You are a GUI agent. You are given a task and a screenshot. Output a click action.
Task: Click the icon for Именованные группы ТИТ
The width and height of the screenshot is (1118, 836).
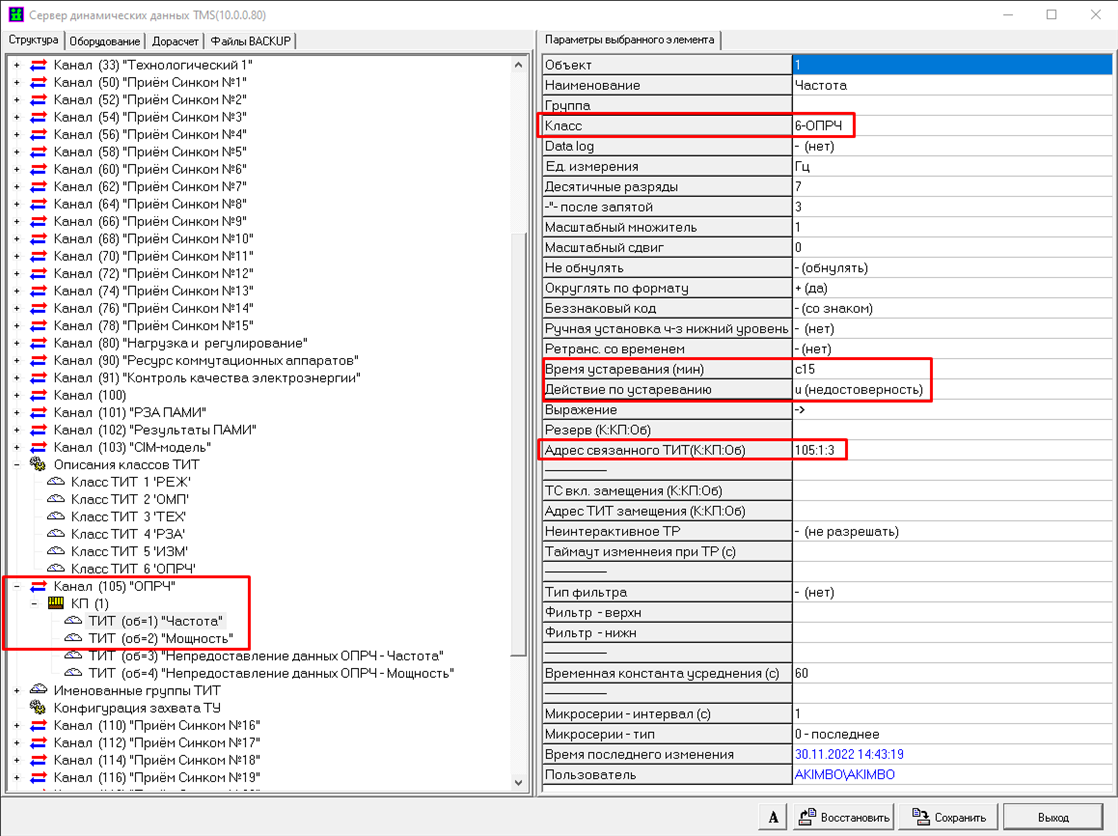[39, 691]
